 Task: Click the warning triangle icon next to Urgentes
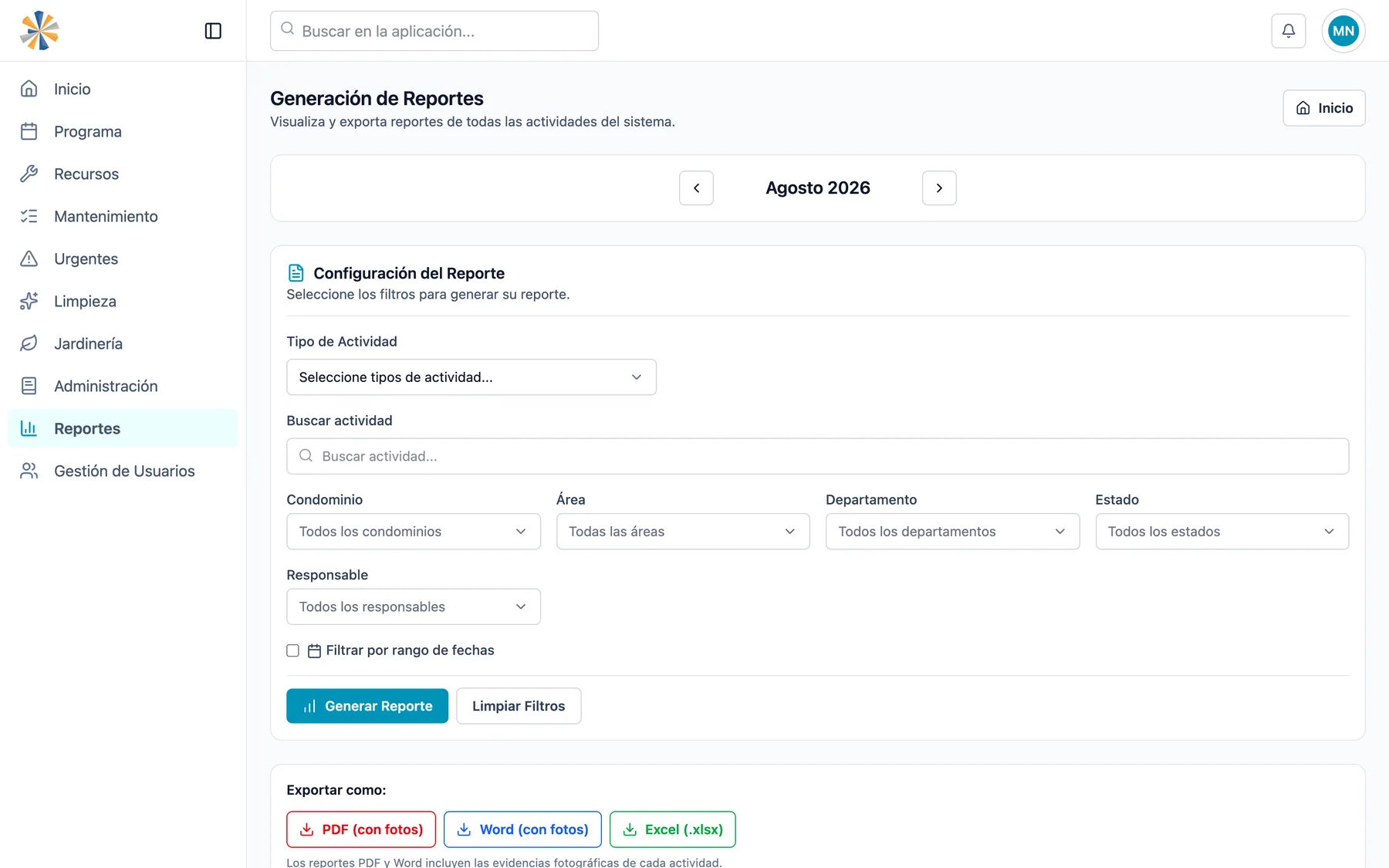29,258
